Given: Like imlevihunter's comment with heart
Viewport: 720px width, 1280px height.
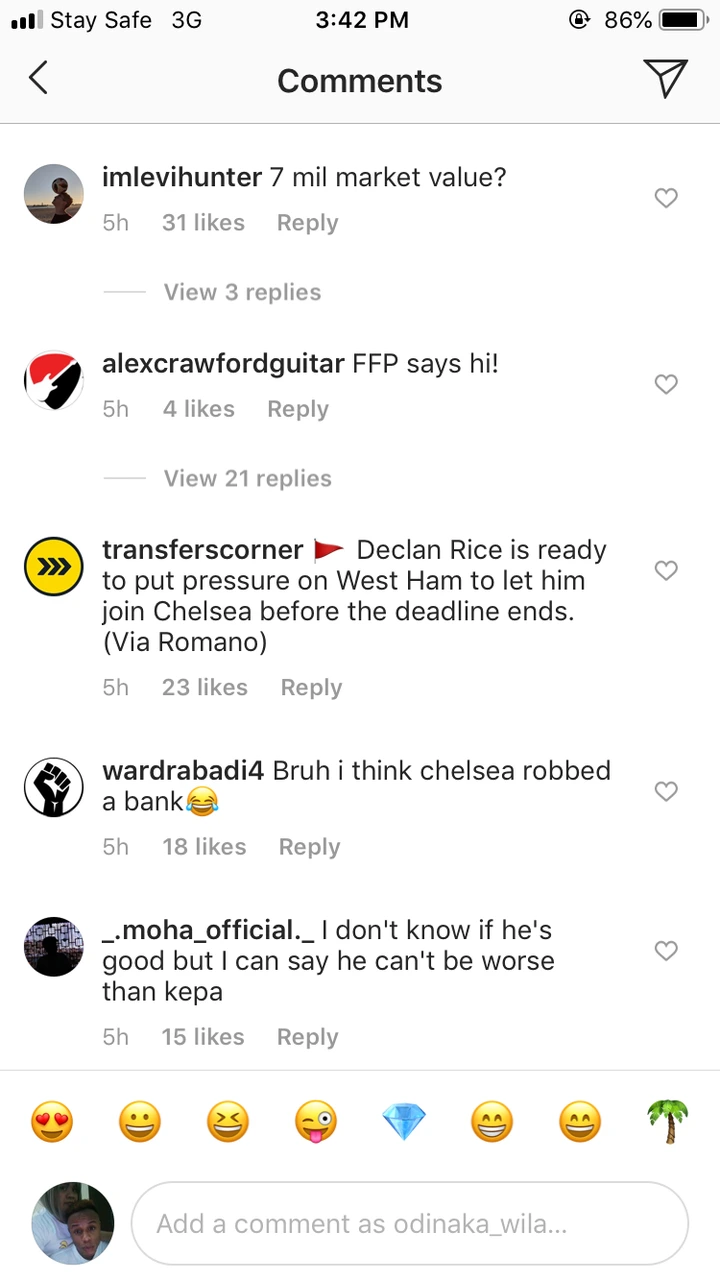Looking at the screenshot, I should [666, 198].
